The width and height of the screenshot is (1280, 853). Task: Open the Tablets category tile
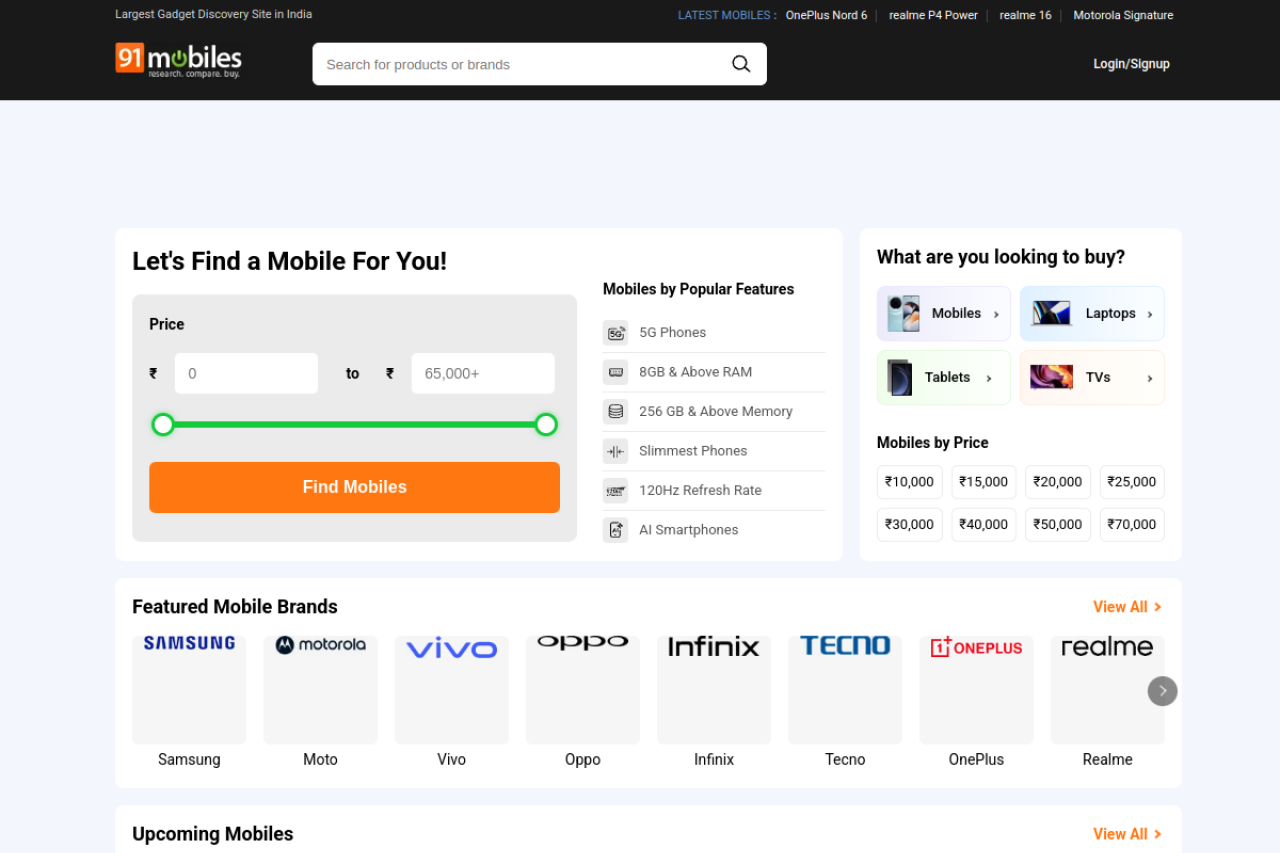pyautogui.click(x=943, y=378)
